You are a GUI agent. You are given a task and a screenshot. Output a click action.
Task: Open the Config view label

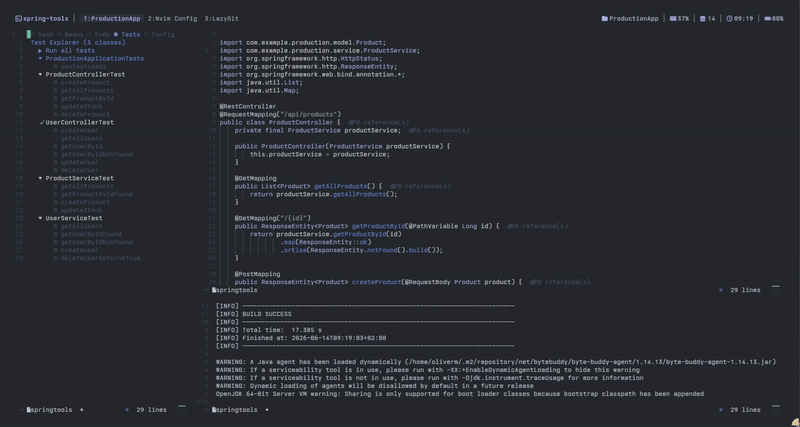pyautogui.click(x=163, y=35)
